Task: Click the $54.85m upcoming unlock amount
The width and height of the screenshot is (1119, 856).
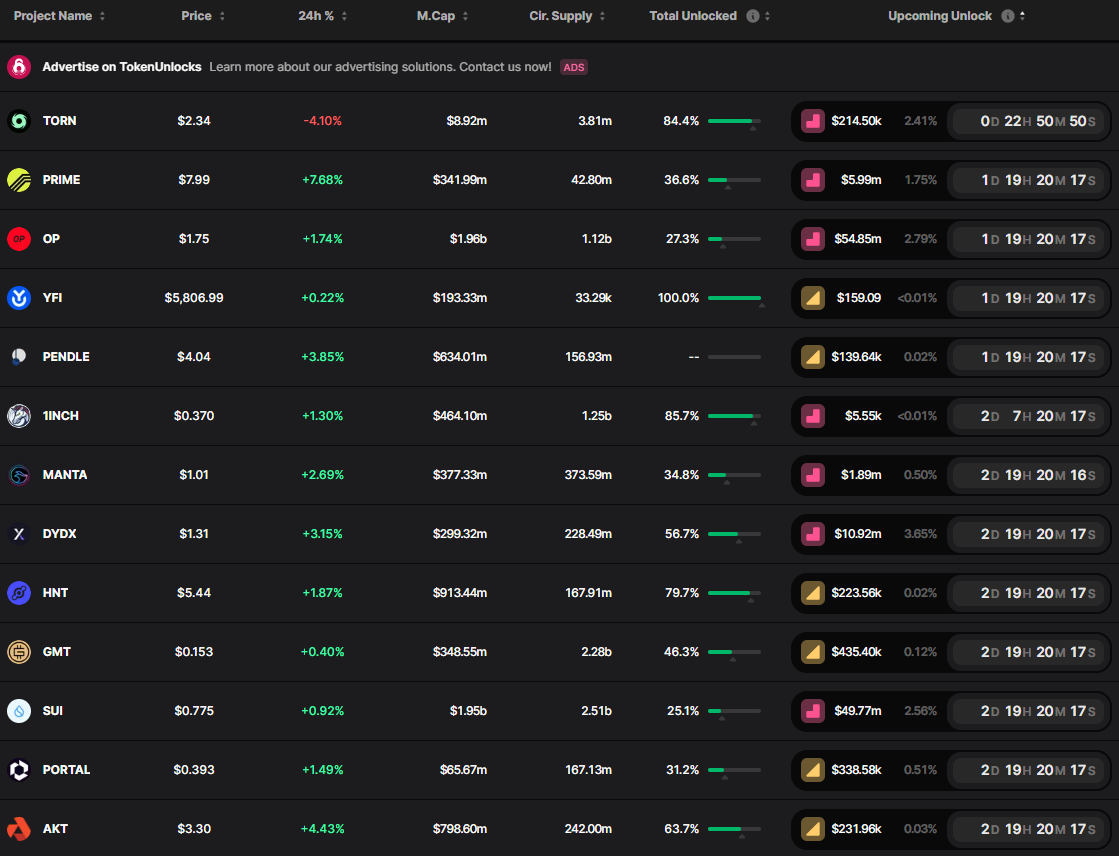Action: click(858, 238)
